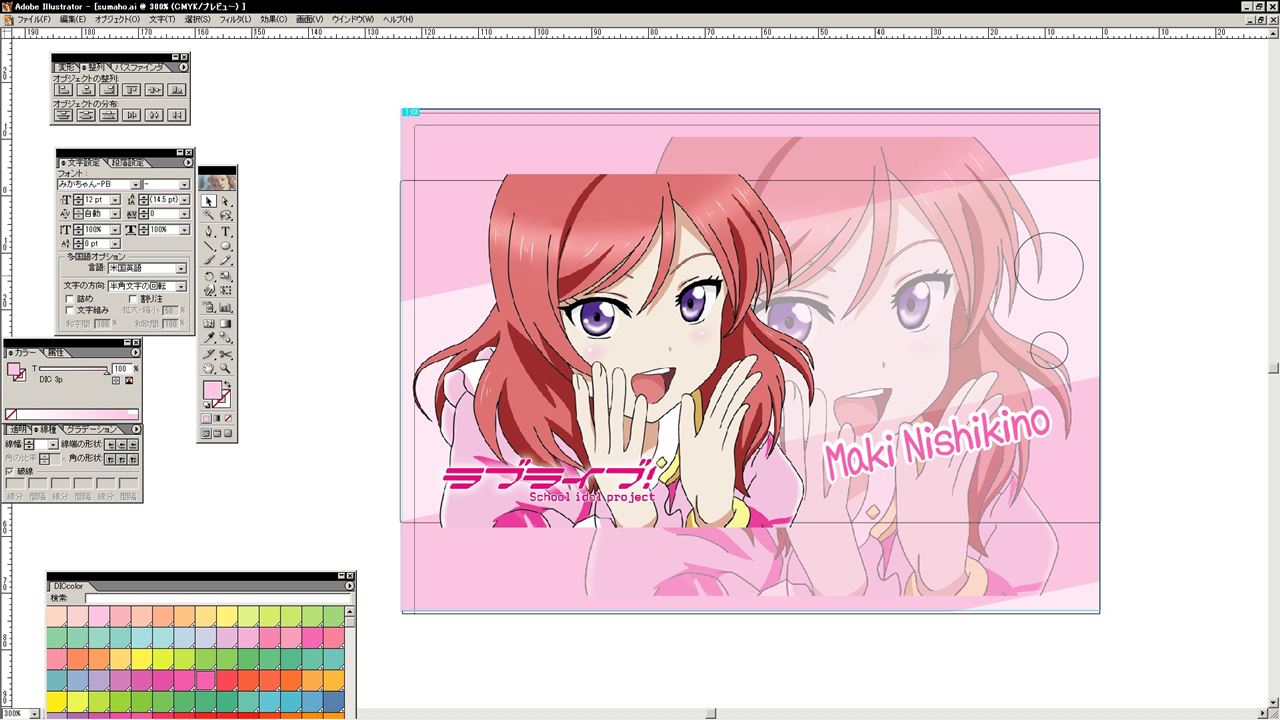Click the DICcolor panel scroll up arrow
This screenshot has height=720, width=1280.
pyautogui.click(x=350, y=610)
